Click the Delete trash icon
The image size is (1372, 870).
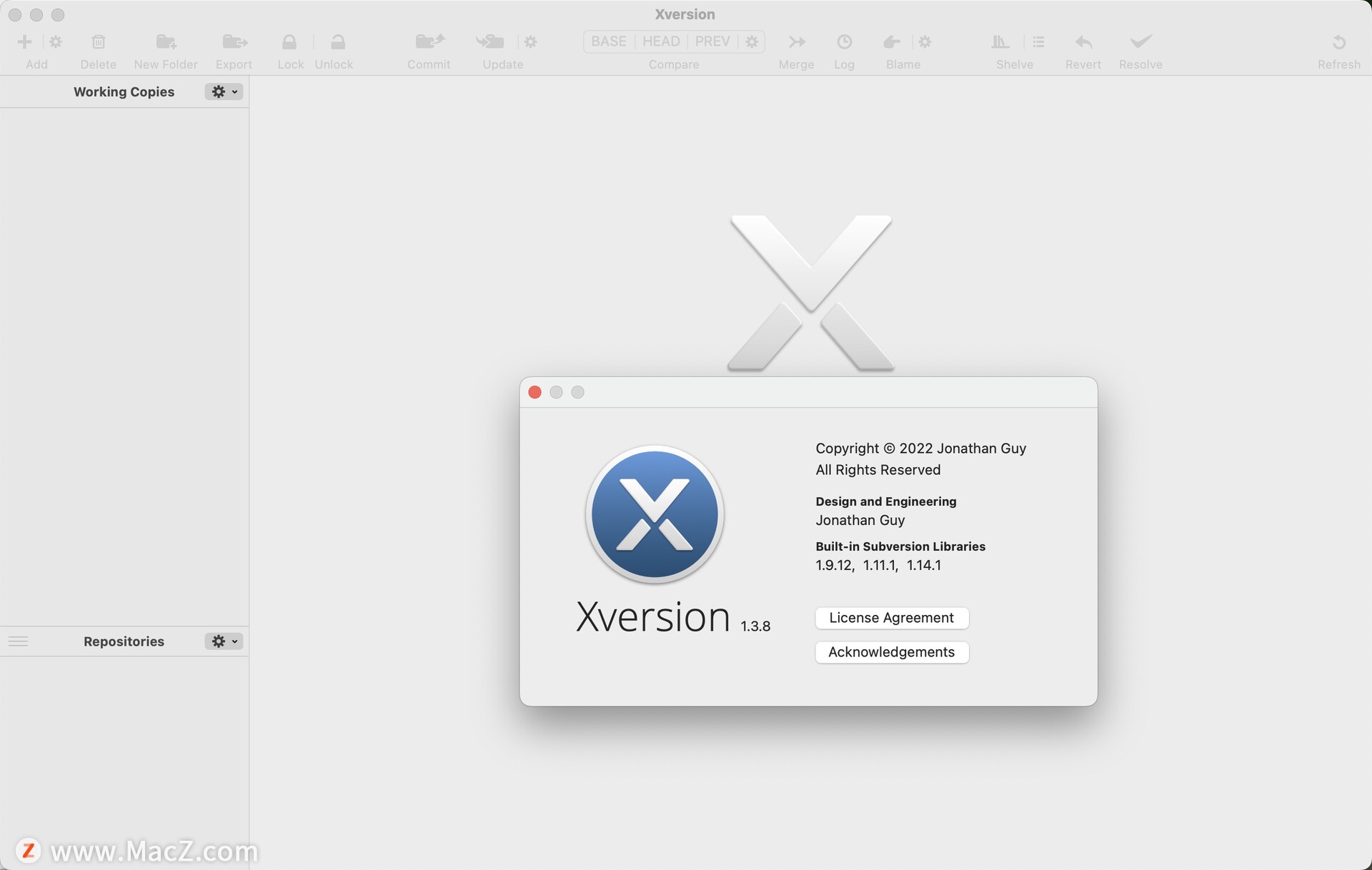pyautogui.click(x=99, y=42)
